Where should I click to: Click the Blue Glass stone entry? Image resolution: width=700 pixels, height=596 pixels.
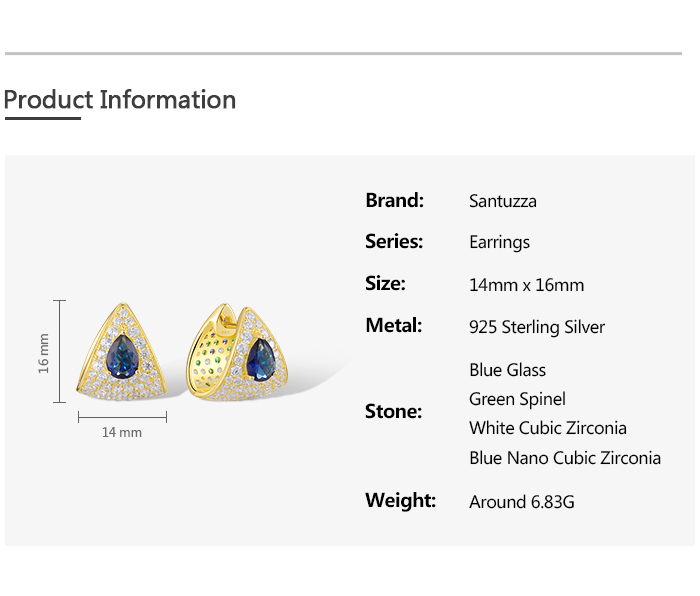click(x=507, y=370)
